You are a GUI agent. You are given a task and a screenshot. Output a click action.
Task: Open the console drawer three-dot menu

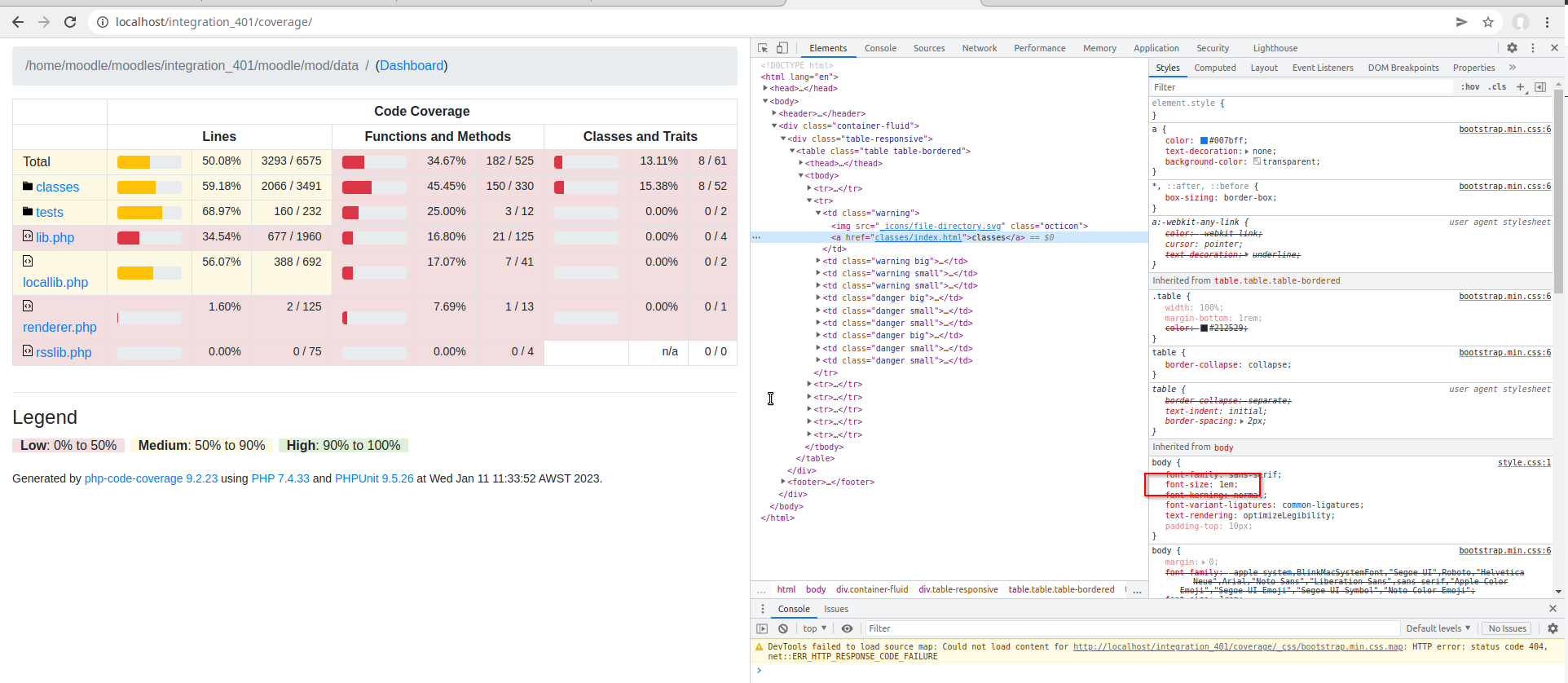click(x=763, y=609)
